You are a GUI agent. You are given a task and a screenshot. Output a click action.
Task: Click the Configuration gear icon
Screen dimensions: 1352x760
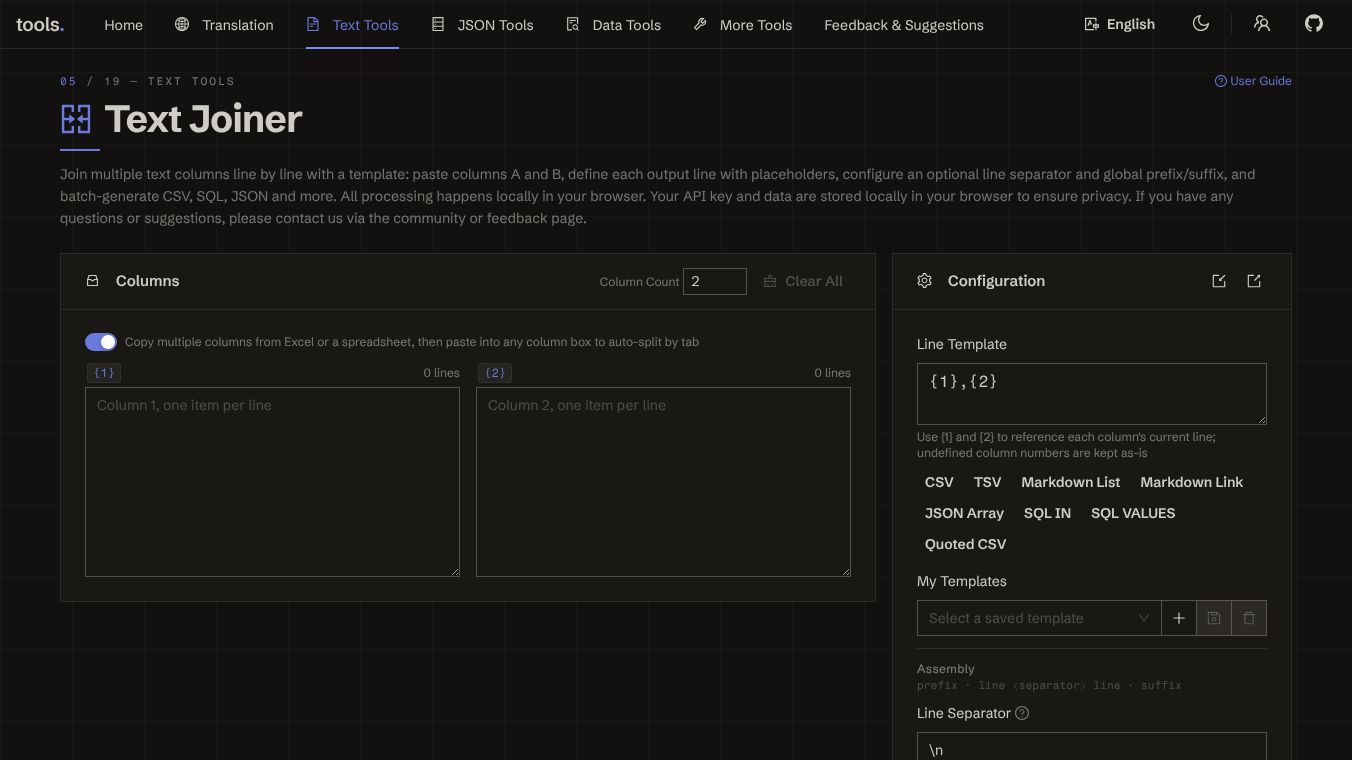(x=924, y=281)
